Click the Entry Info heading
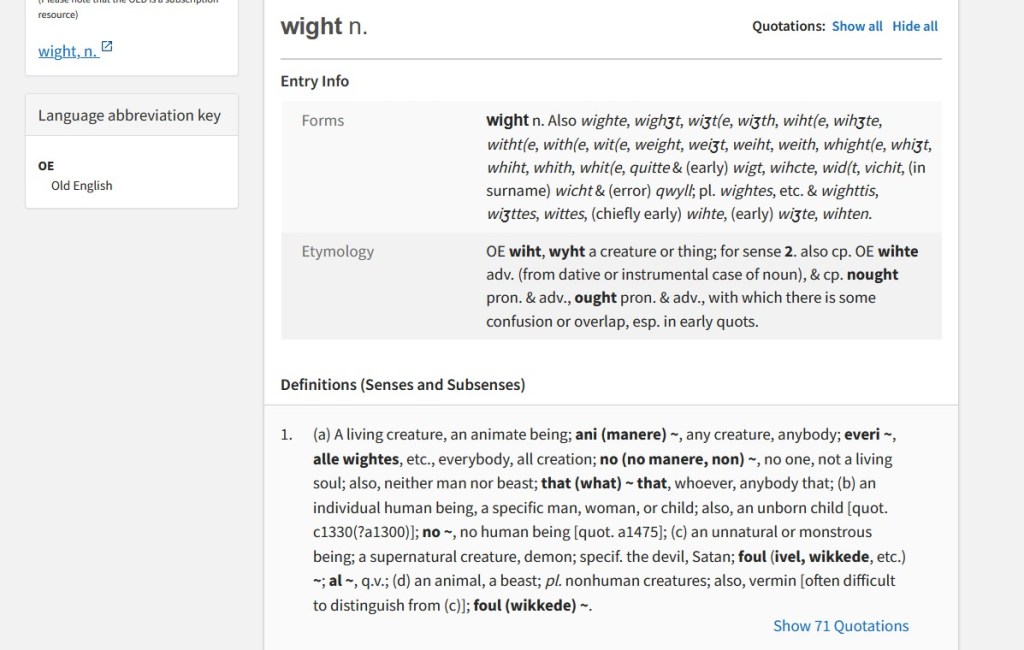 tap(315, 81)
